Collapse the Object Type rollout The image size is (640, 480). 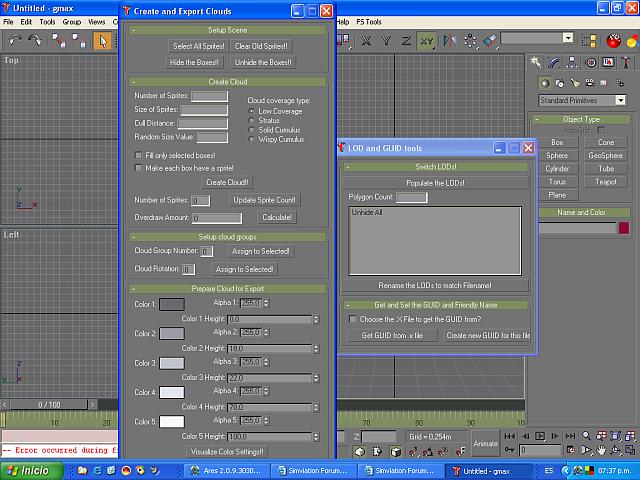point(583,119)
